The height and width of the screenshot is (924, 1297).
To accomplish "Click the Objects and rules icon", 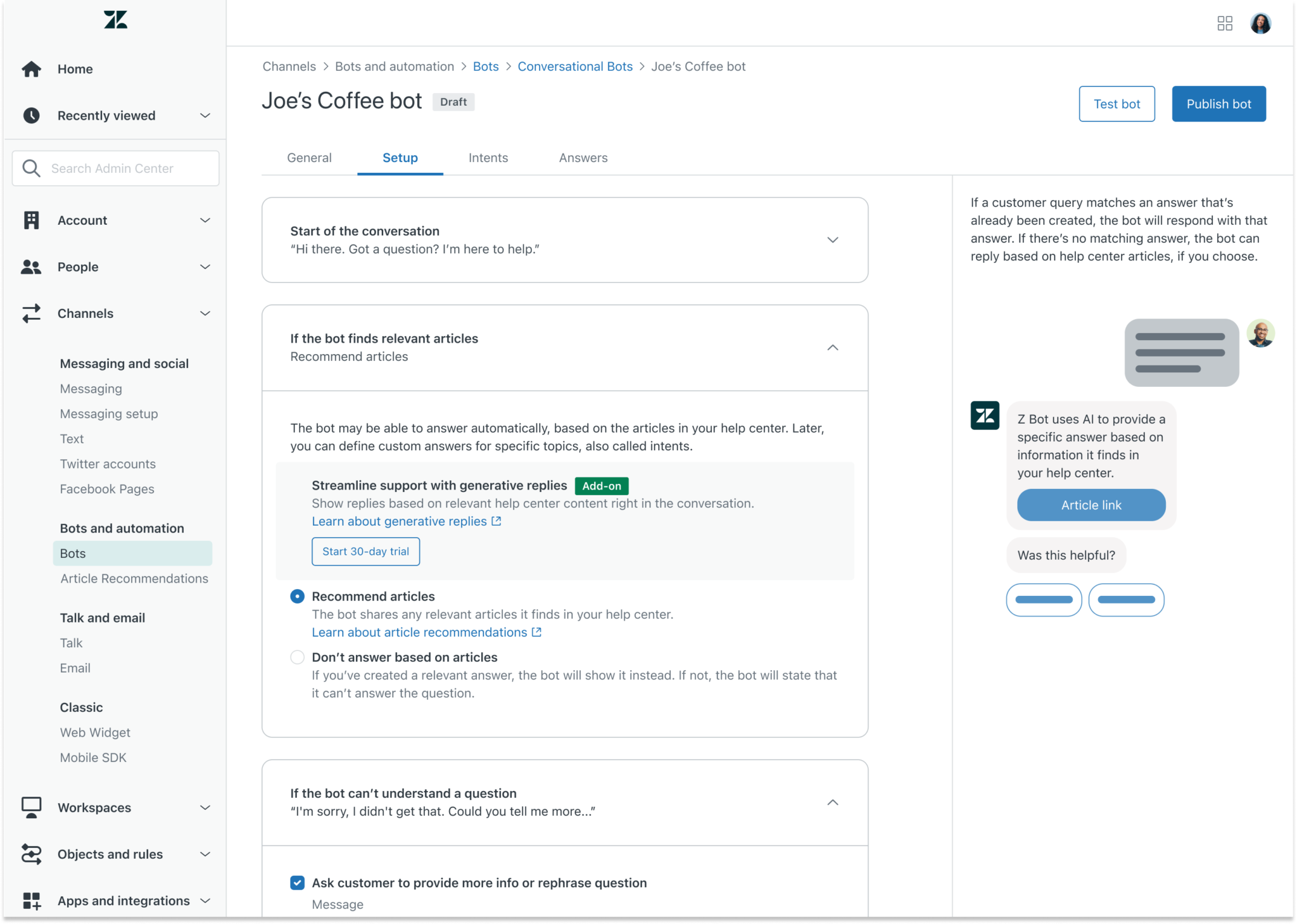I will 31,854.
